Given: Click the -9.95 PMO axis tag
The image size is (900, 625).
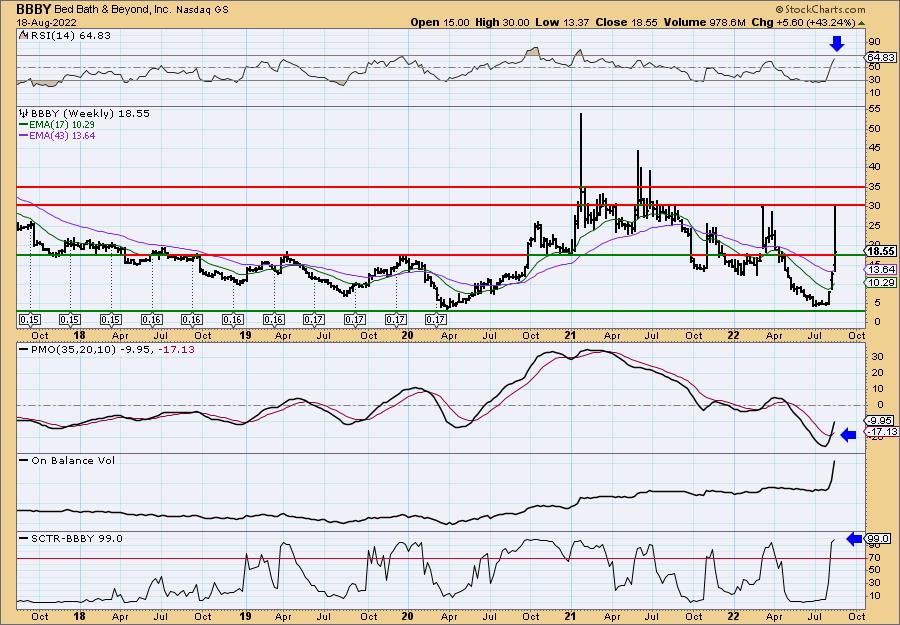Looking at the screenshot, I should [881, 420].
